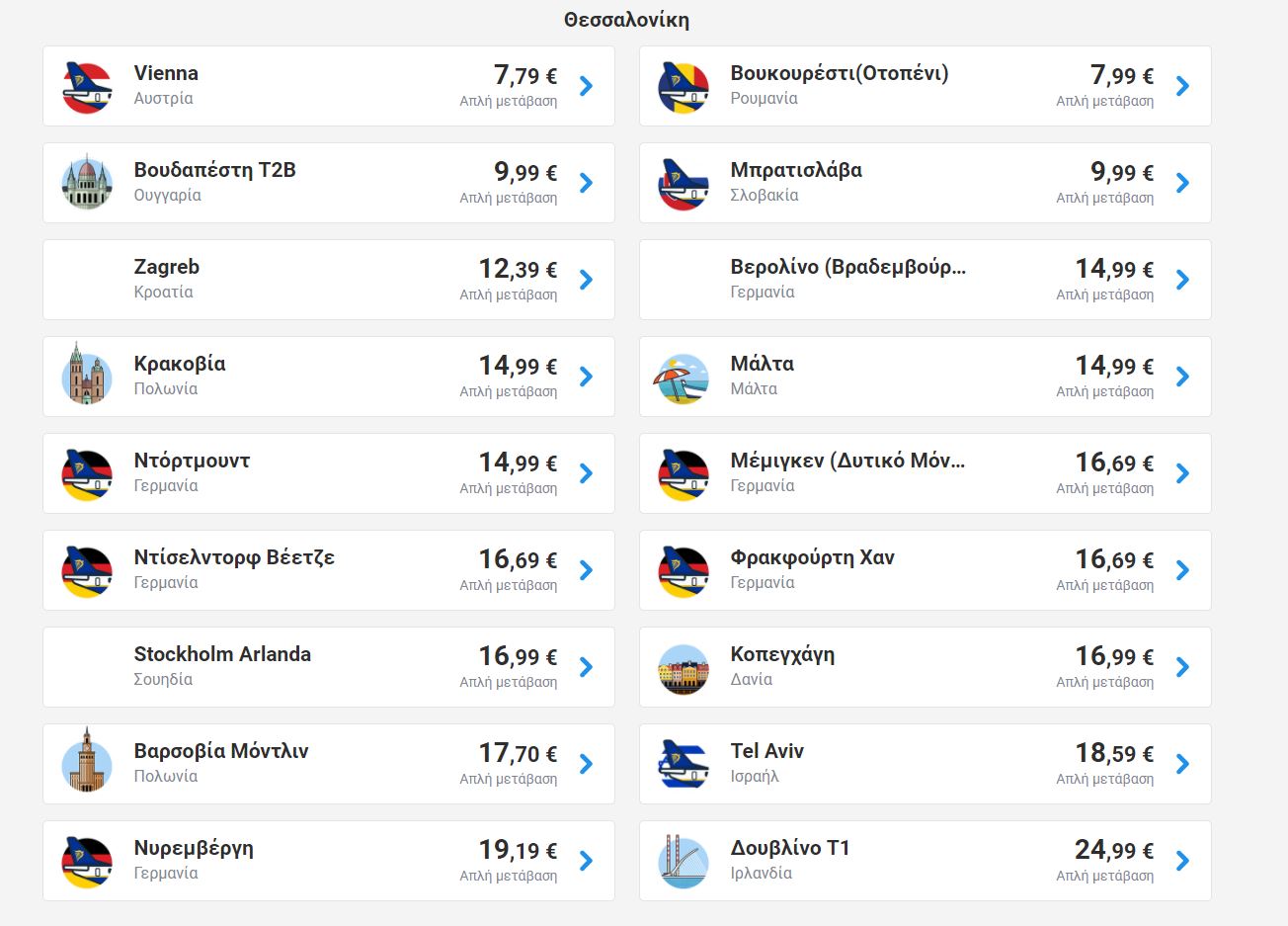Select the Βερολίνο (Βραδεμβούρ... destination
Screen dimensions: 1288x926
pos(847,267)
